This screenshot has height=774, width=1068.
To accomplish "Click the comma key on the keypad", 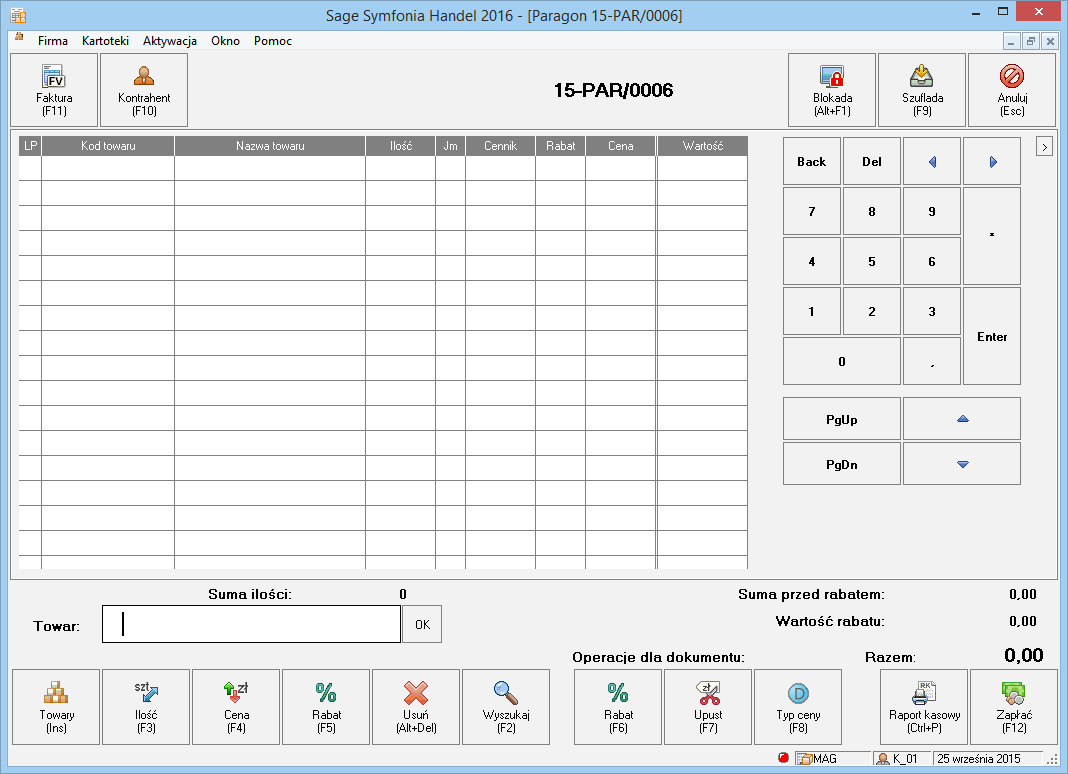I will pos(932,361).
